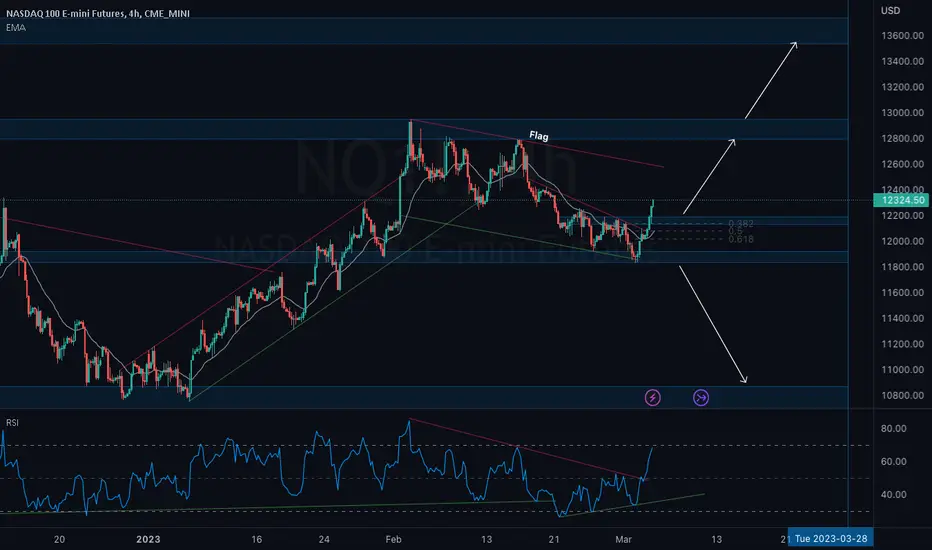
Task: Click the RSI 80.00 axis label
Action: pos(893,429)
